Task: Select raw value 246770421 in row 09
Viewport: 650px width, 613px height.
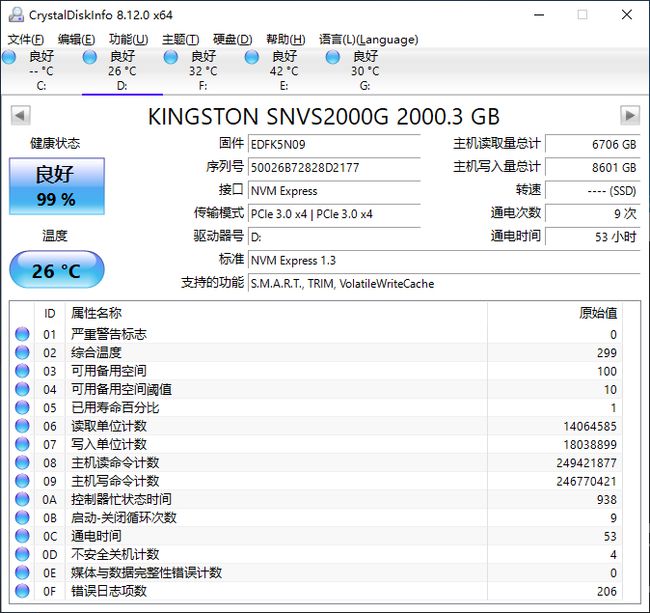Action: point(586,481)
